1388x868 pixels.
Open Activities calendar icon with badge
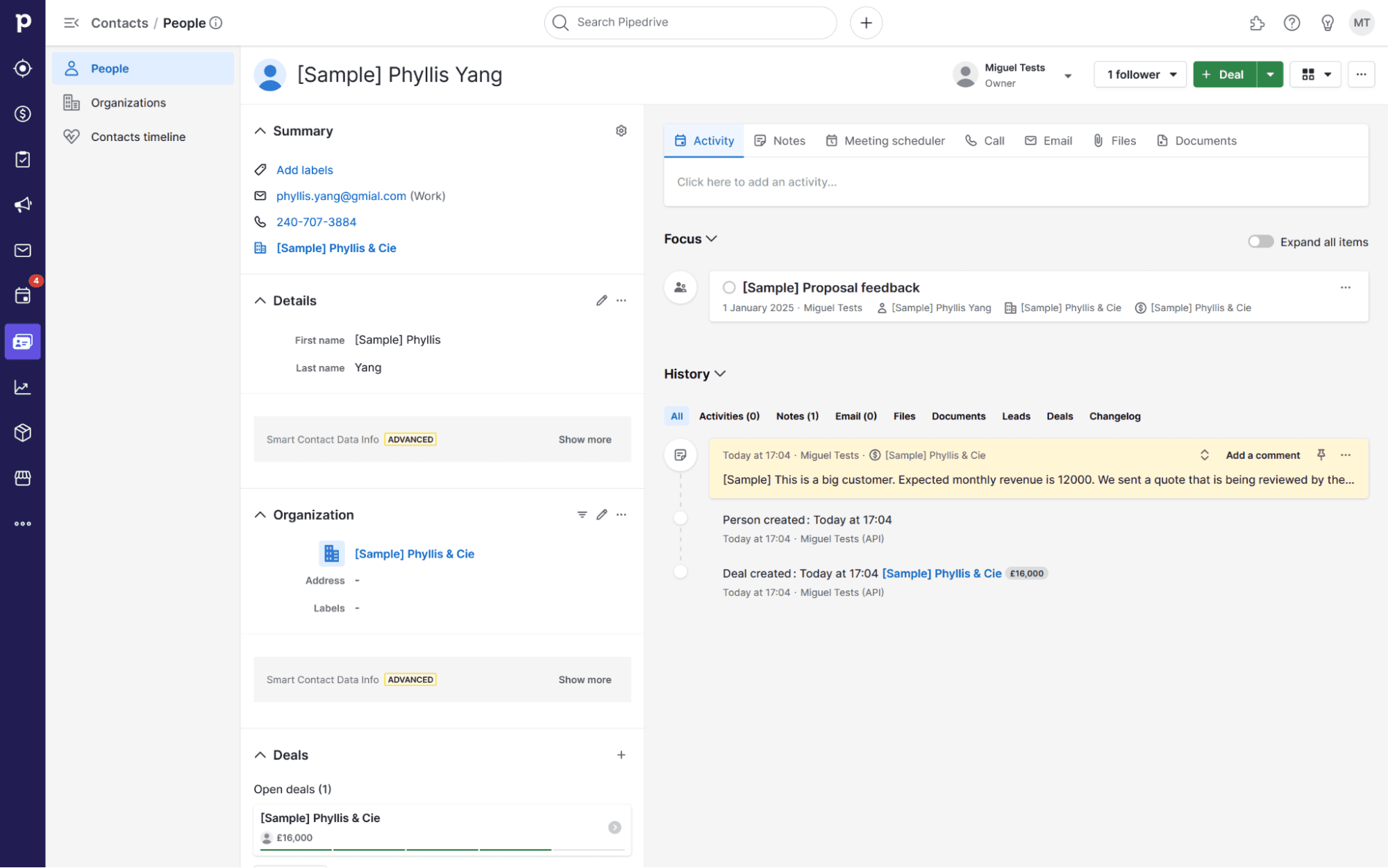[x=23, y=296]
